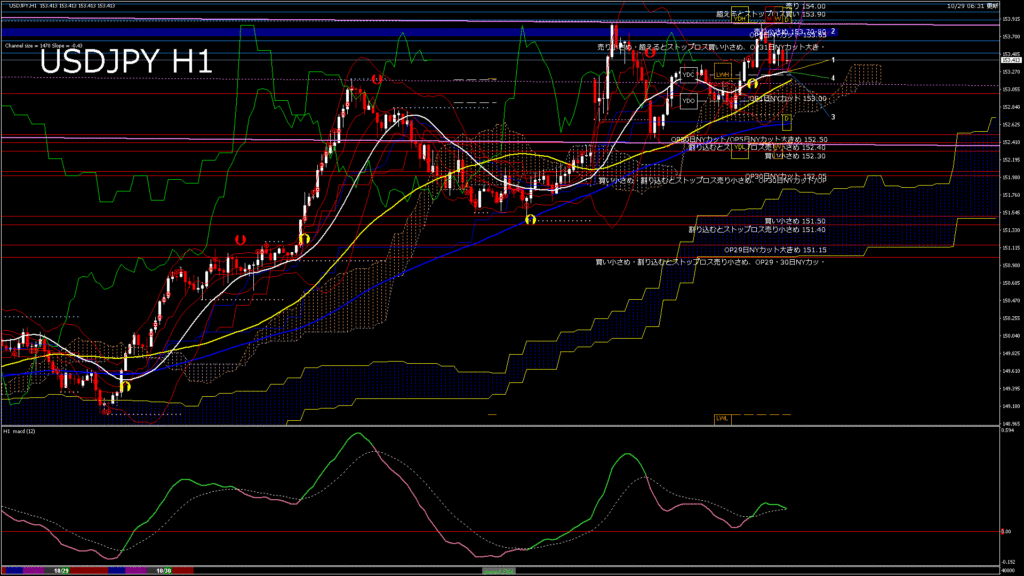The image size is (1024, 576).
Task: Click projection line label 4
Action: [833, 78]
